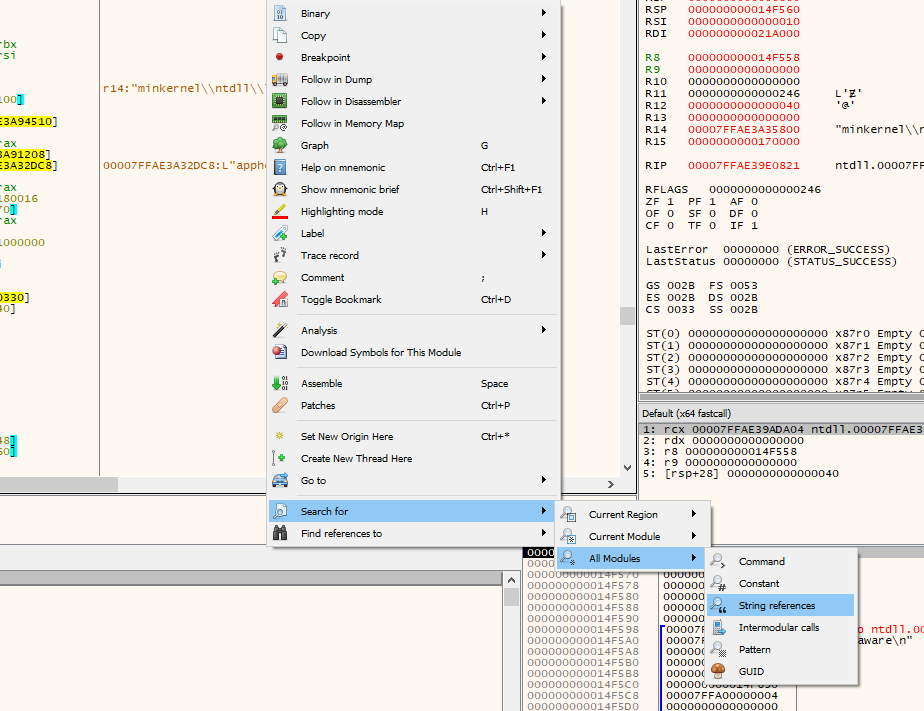The image size is (924, 711).
Task: Click the Label tag icon
Action: pyautogui.click(x=280, y=233)
